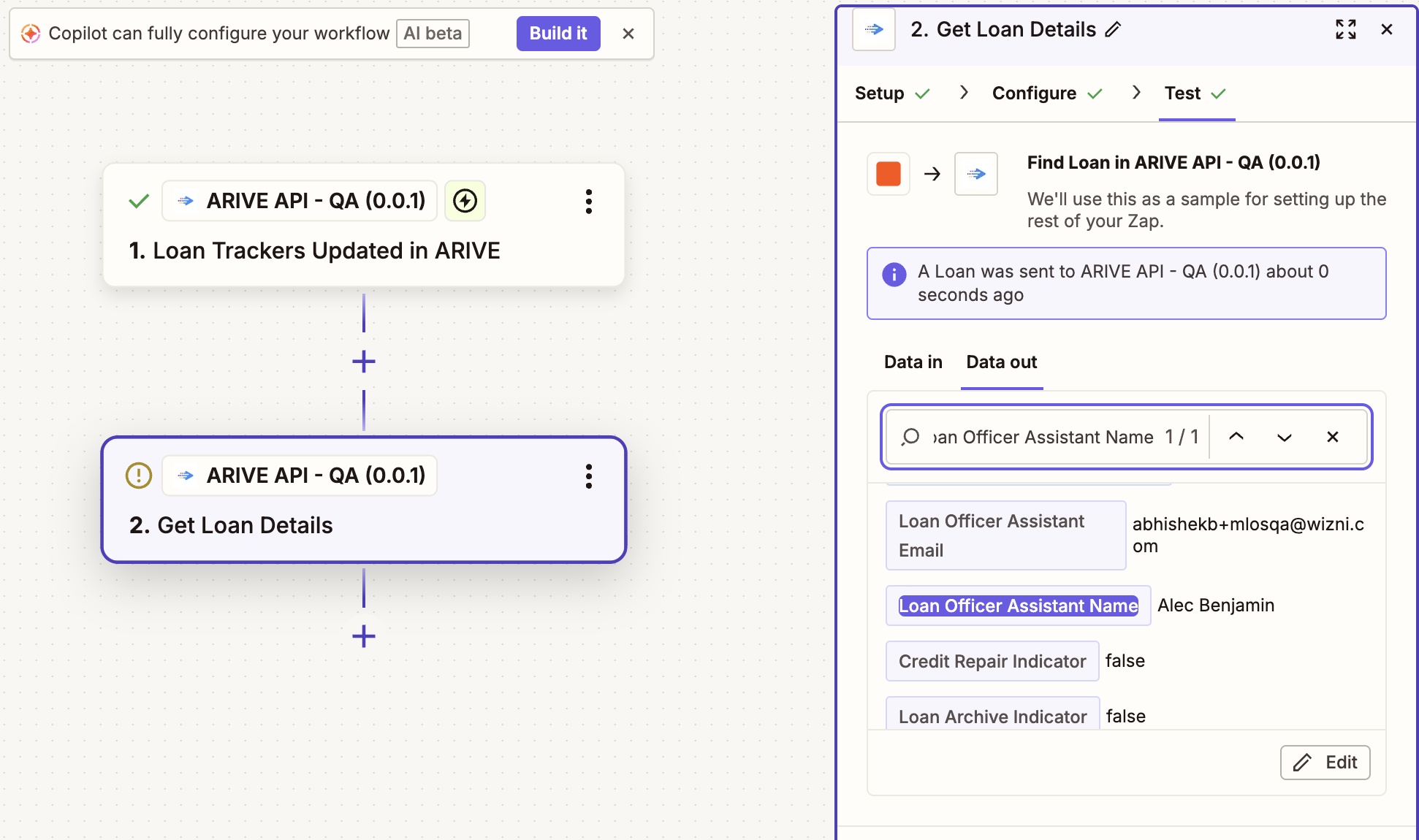Go to previous search result
This screenshot has width=1419, height=840.
[1236, 437]
